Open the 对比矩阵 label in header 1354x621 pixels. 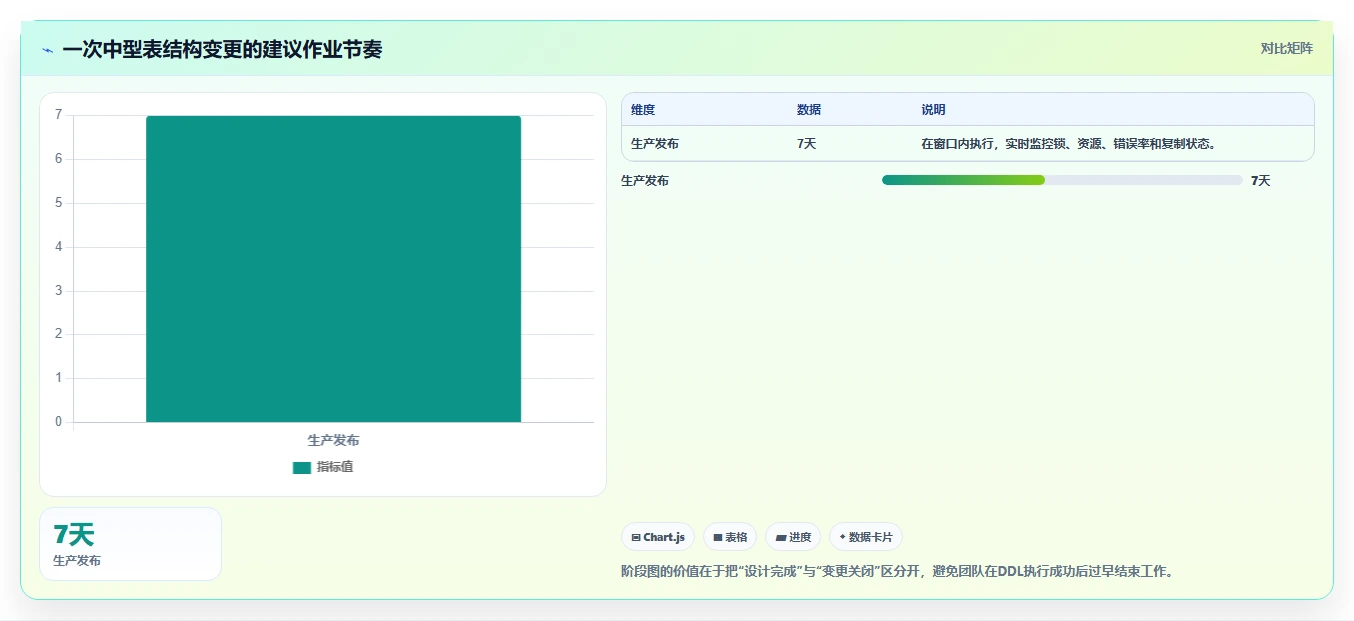click(x=1286, y=48)
